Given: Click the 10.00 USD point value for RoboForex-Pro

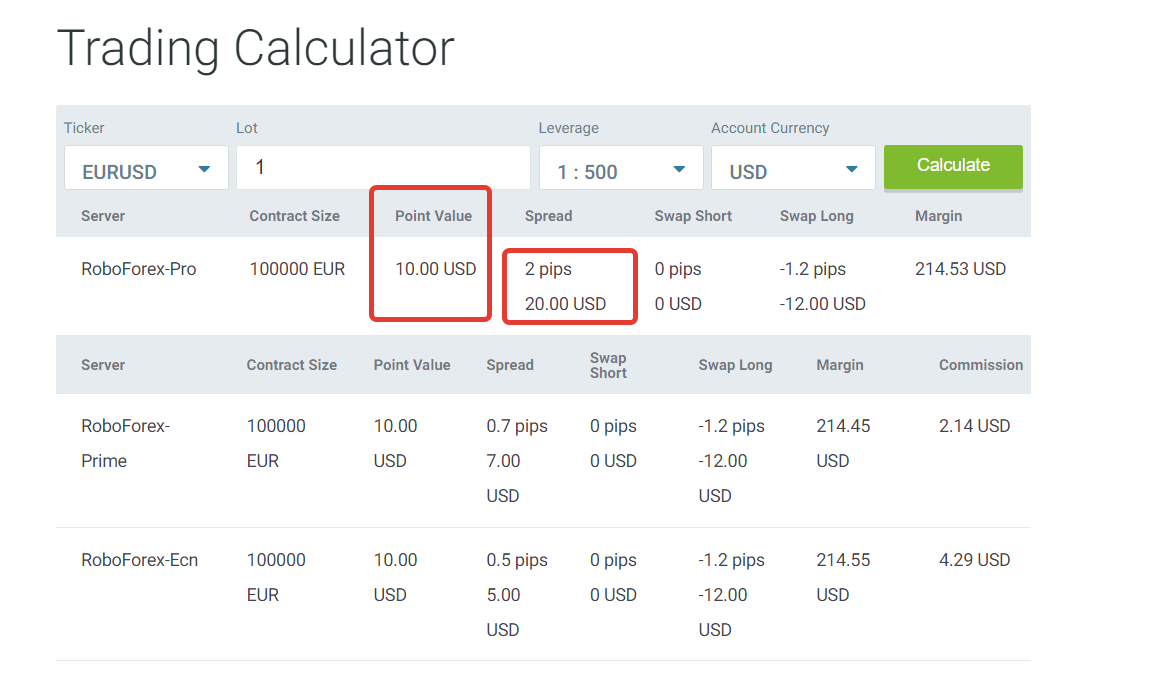Looking at the screenshot, I should tap(435, 269).
